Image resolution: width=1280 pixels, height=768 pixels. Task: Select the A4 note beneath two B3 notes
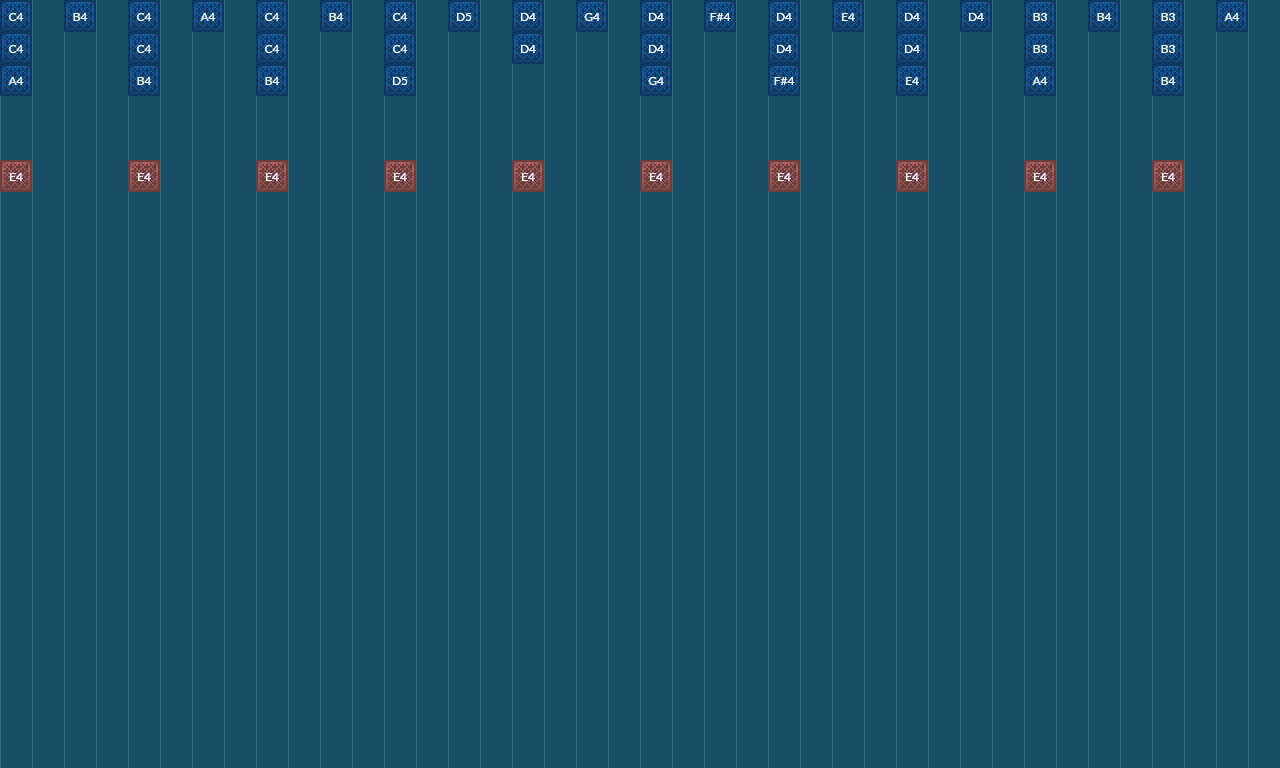click(1040, 80)
